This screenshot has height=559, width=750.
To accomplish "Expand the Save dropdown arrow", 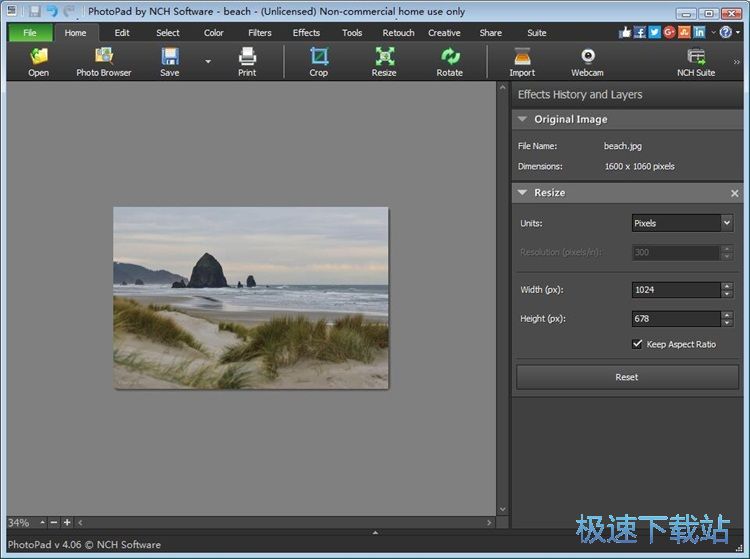I will pos(208,61).
